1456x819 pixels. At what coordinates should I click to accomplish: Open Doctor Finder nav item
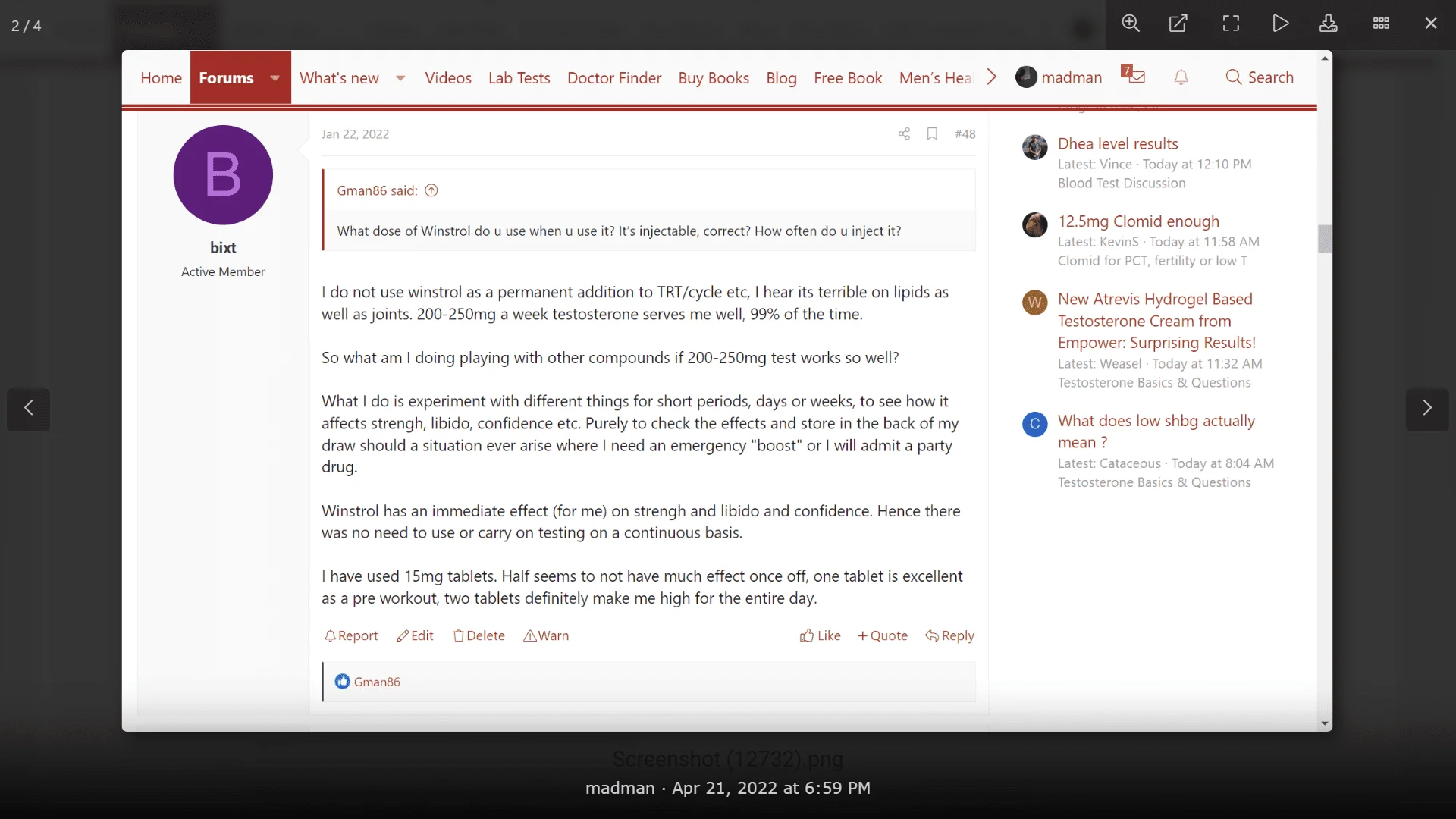(614, 77)
